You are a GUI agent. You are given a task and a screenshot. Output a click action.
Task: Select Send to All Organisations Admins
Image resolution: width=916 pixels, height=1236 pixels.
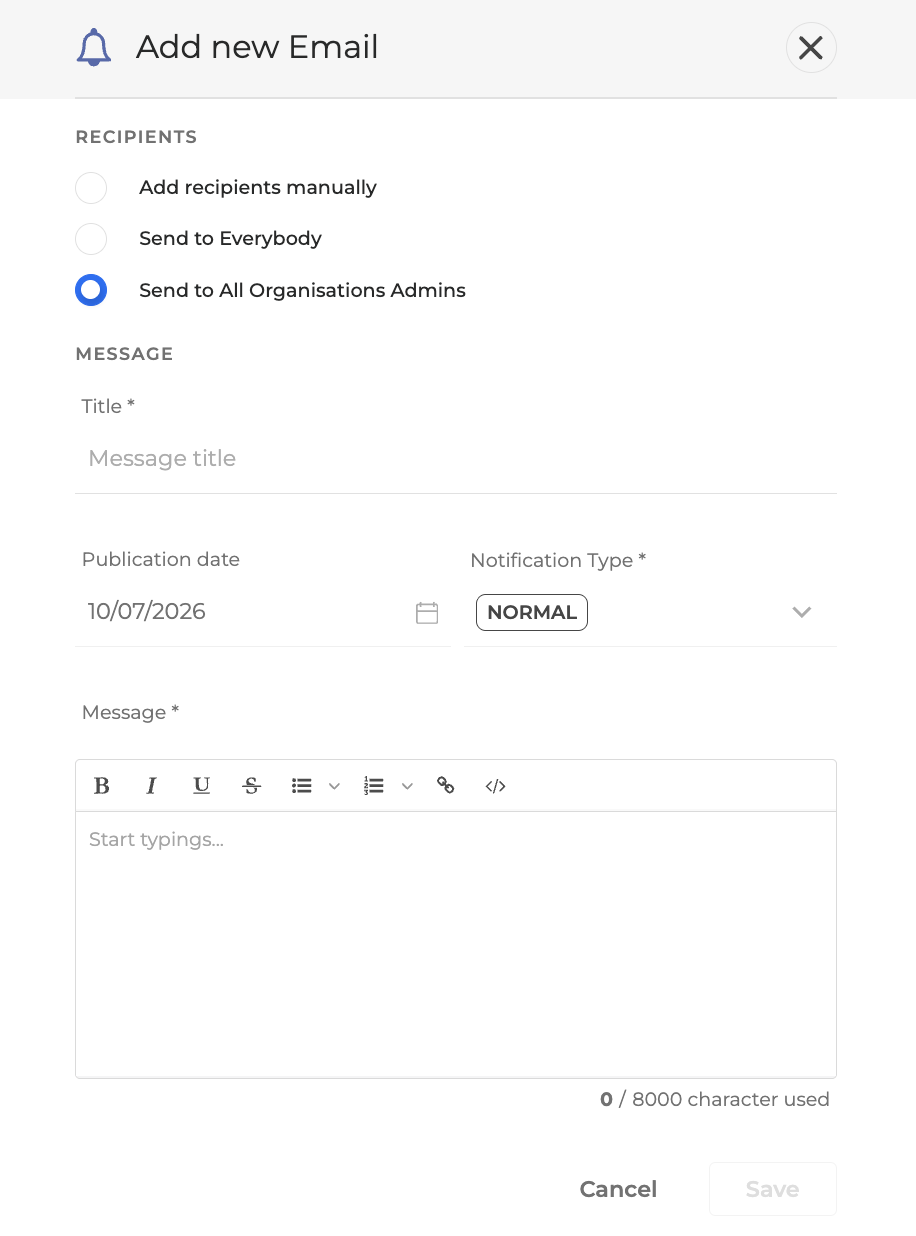click(x=91, y=291)
